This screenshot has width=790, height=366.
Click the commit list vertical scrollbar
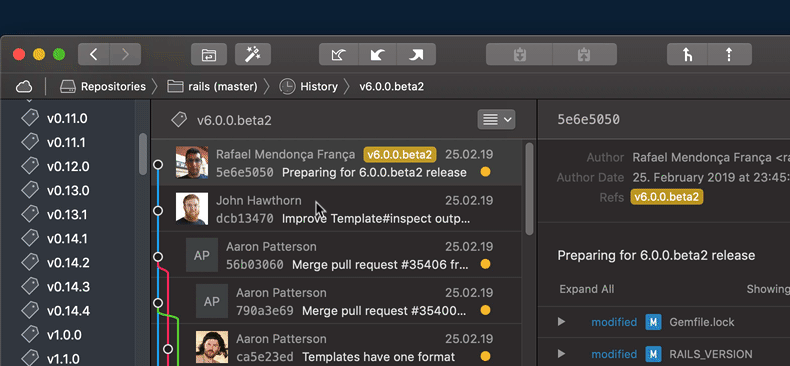coord(529,189)
